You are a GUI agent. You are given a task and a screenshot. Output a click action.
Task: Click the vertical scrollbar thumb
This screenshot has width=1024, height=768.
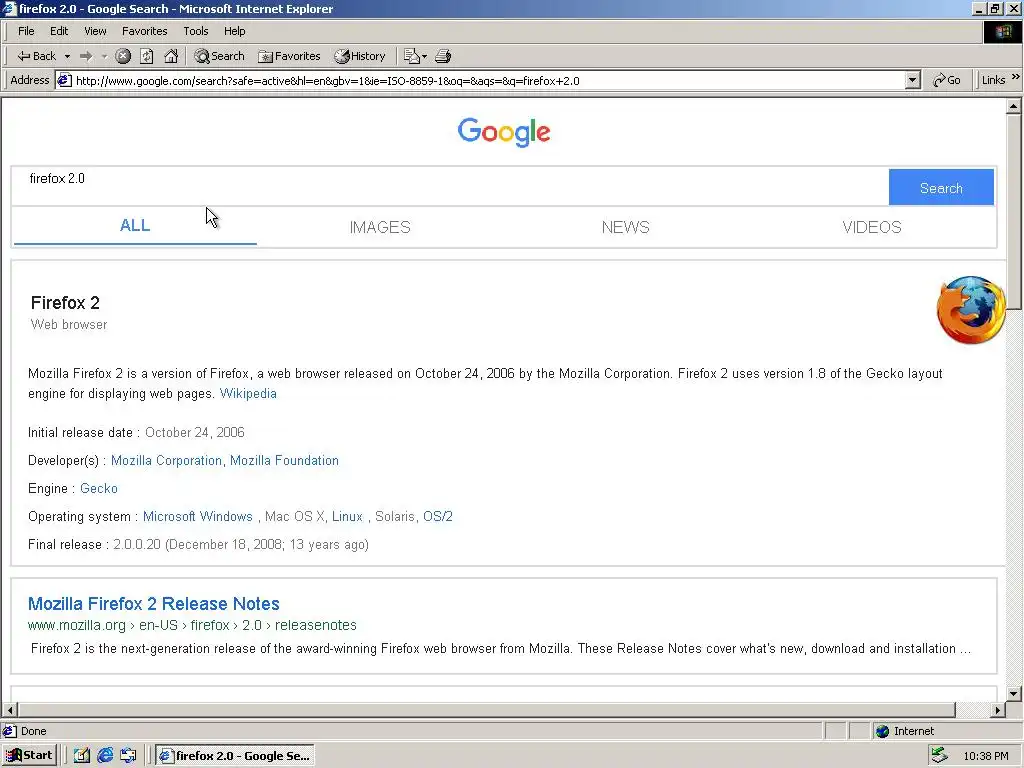click(x=1014, y=212)
